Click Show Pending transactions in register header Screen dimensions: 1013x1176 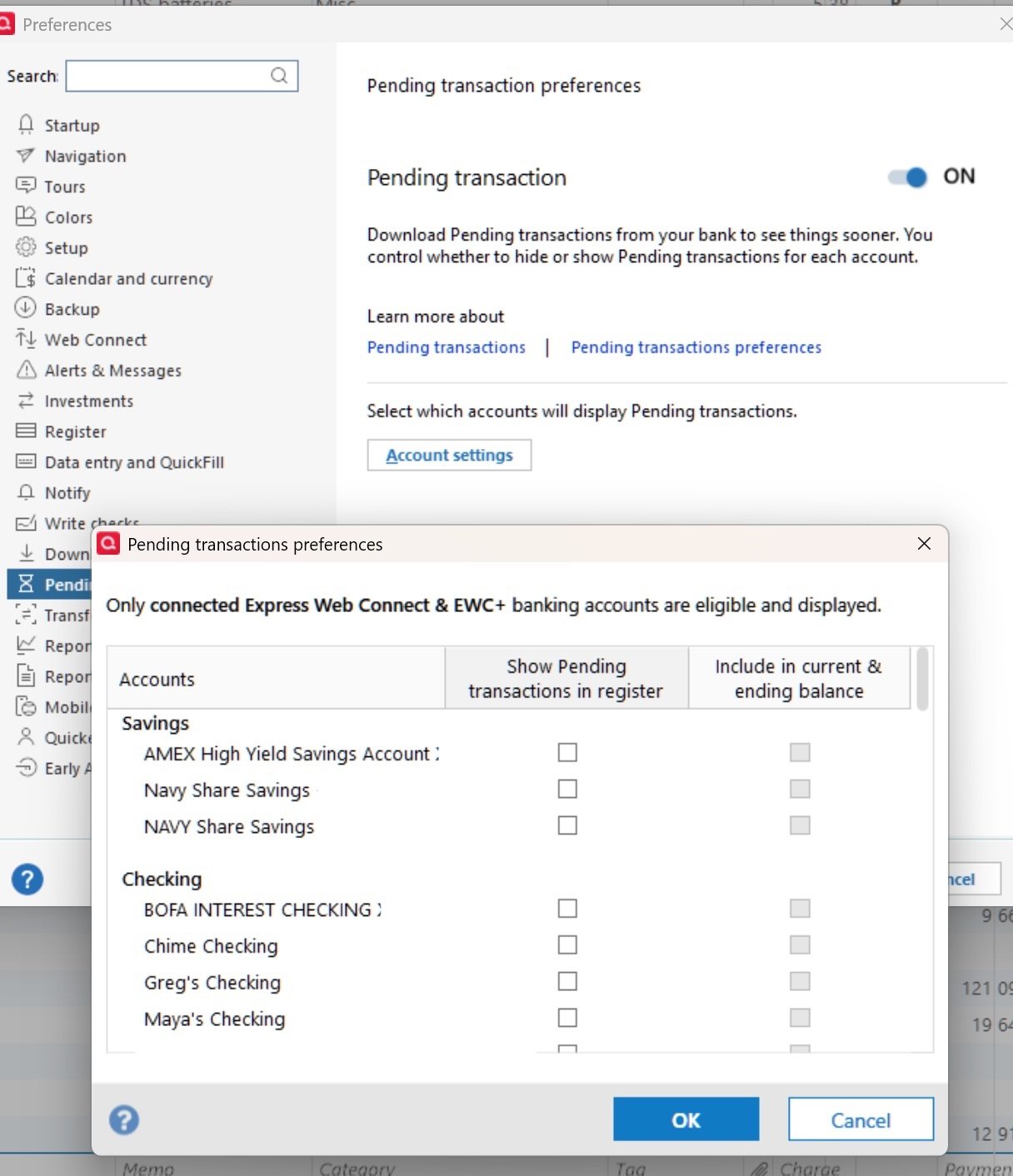(566, 679)
